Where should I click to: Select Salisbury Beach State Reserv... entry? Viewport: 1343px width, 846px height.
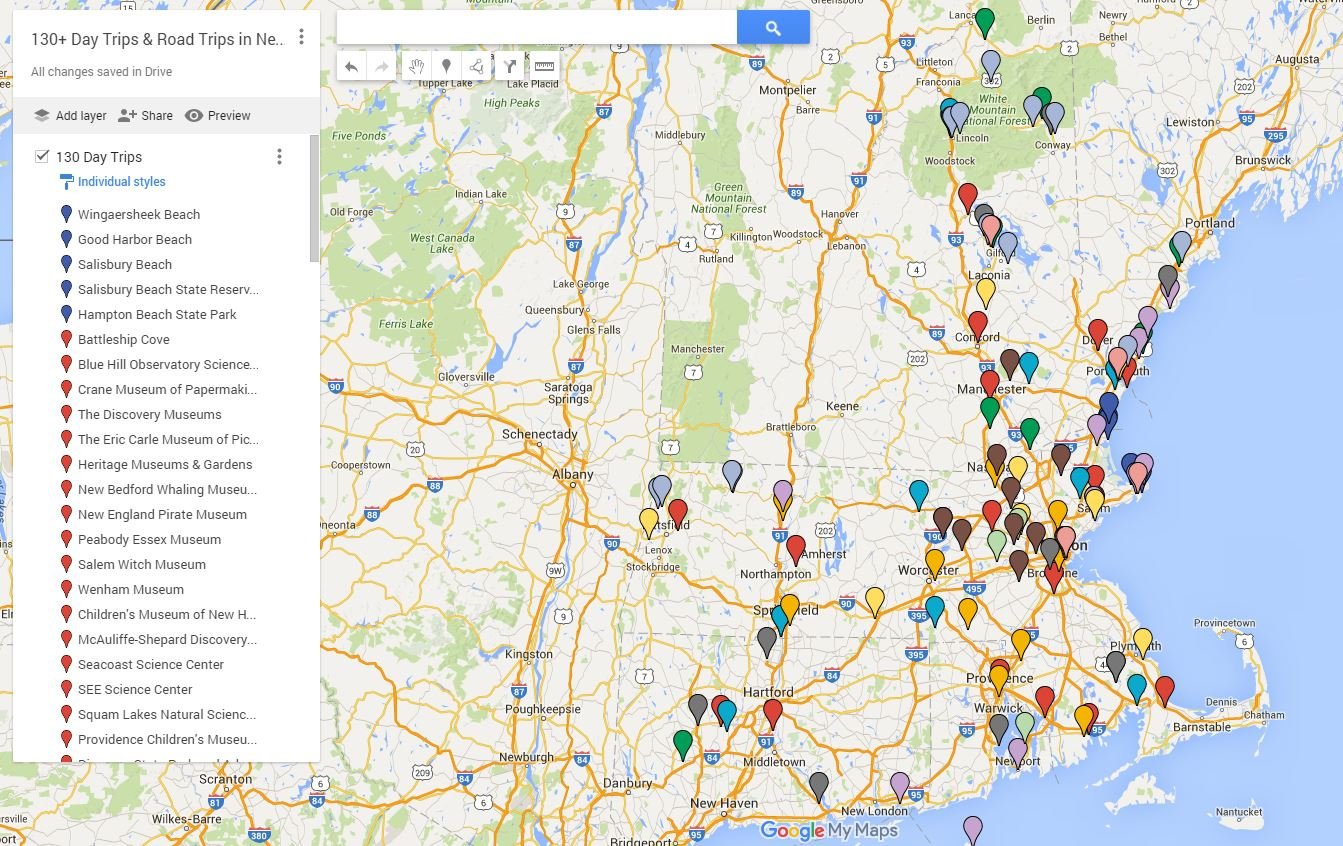point(168,289)
